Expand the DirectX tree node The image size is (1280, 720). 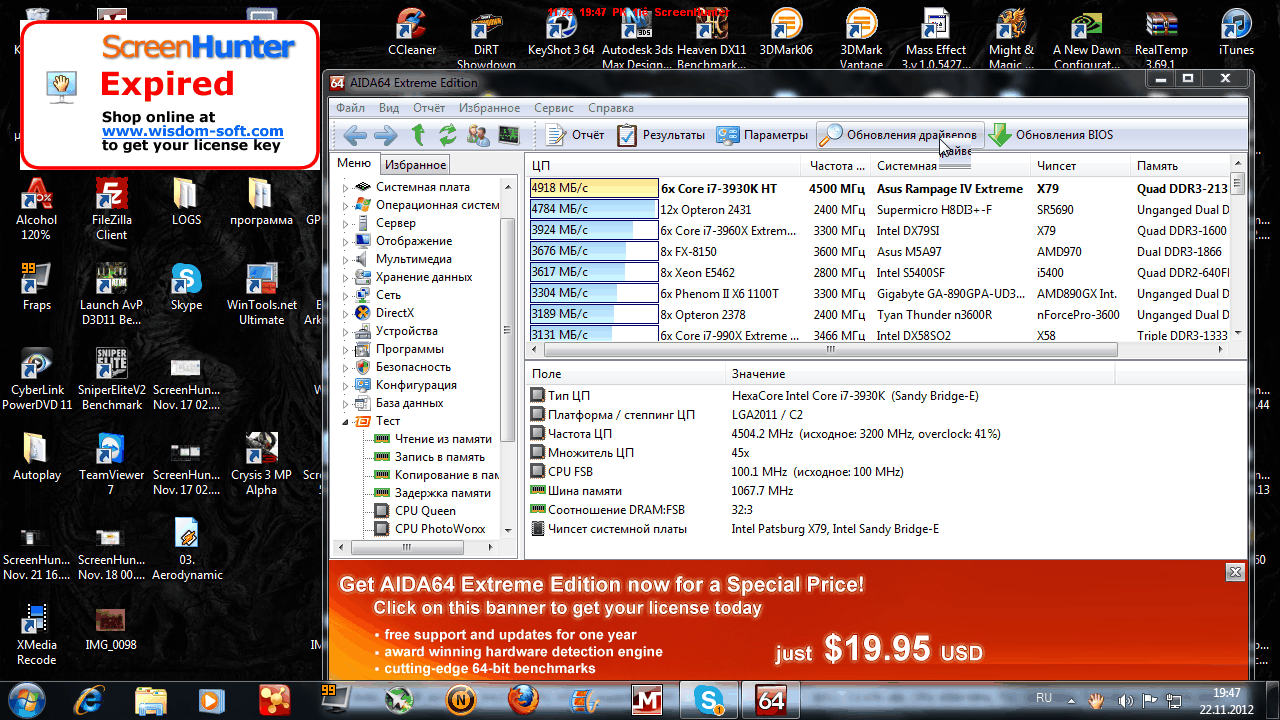point(346,313)
